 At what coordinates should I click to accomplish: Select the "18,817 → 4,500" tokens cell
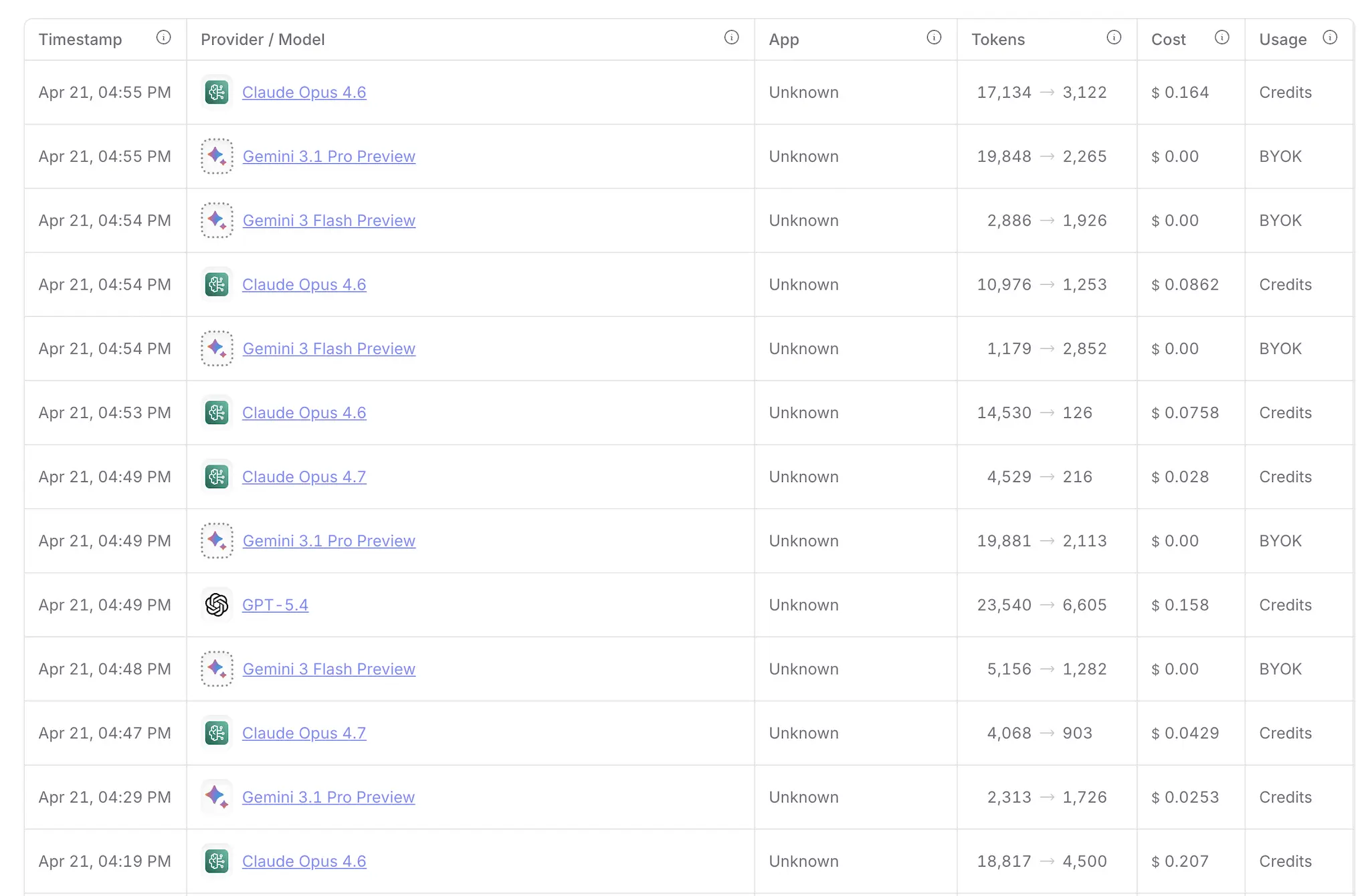(1042, 861)
